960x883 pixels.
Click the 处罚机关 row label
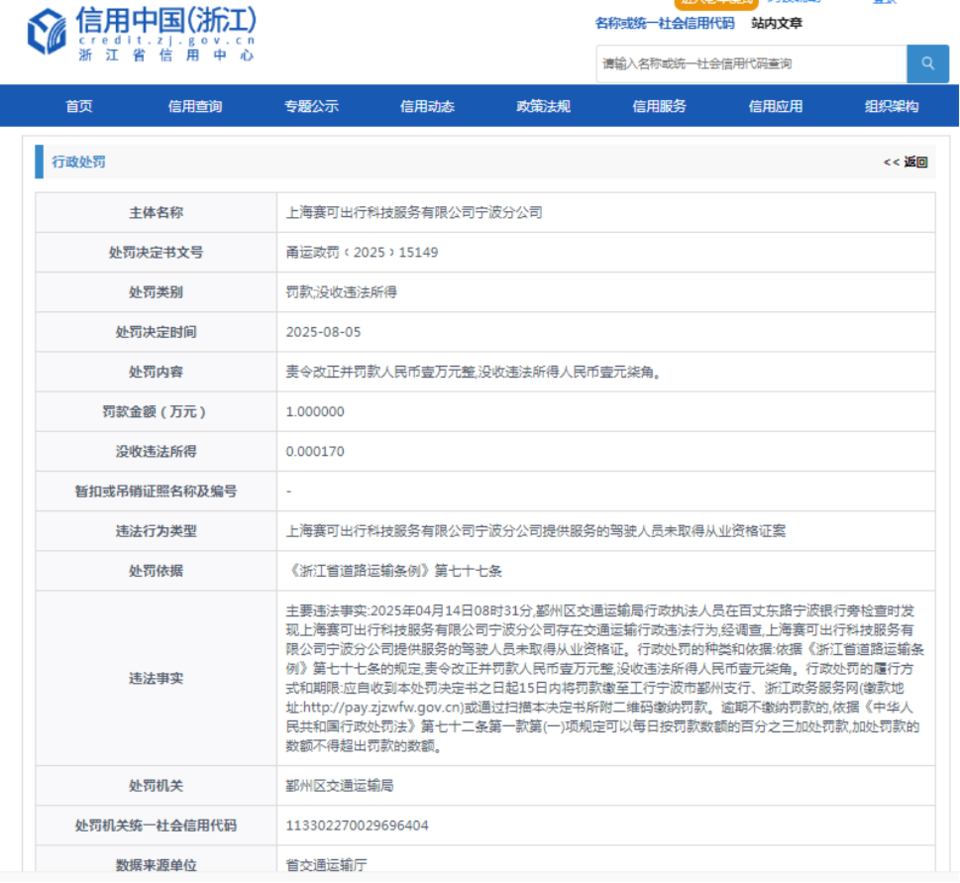(156, 786)
